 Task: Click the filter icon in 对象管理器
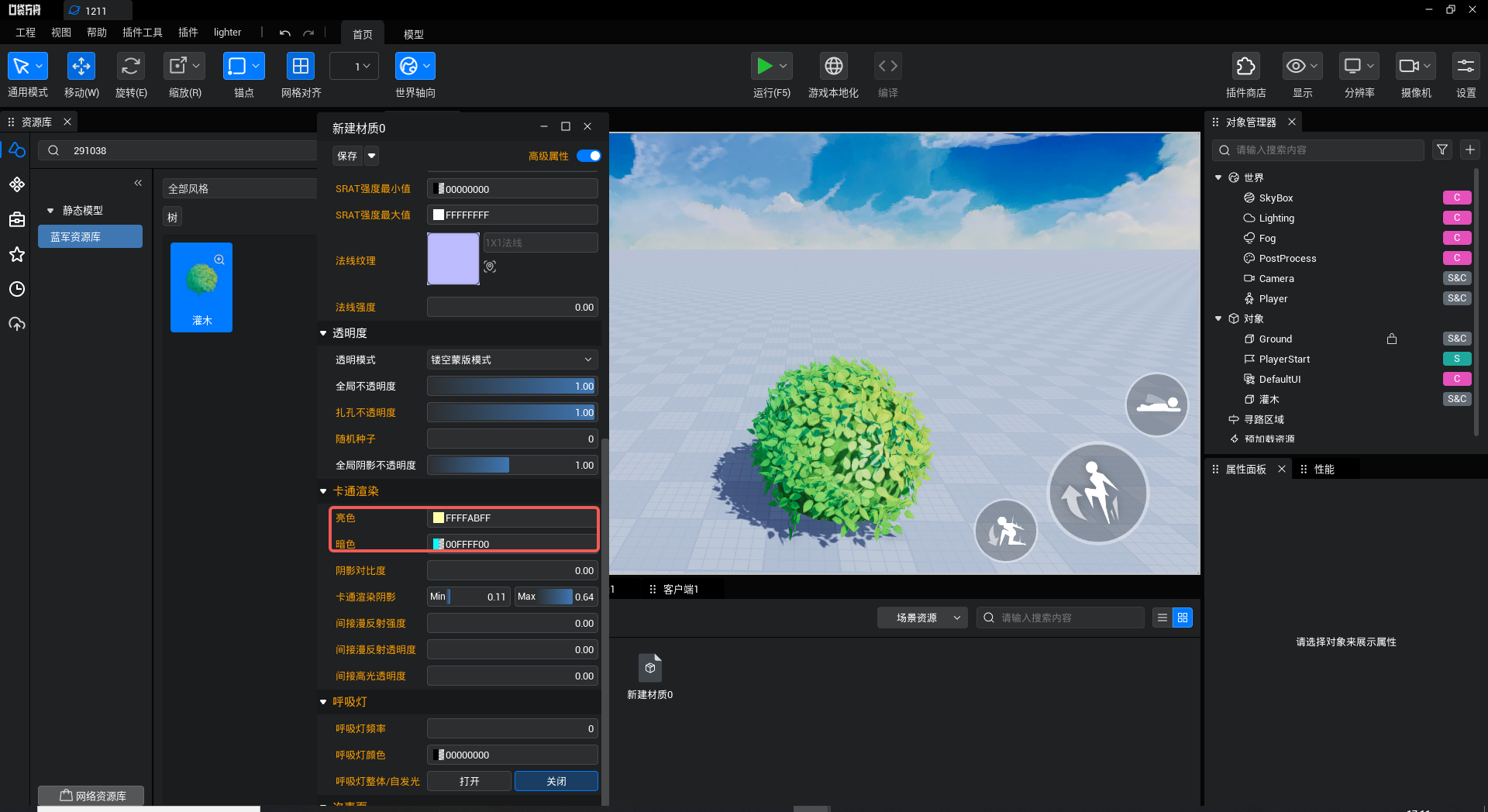pyautogui.click(x=1442, y=150)
